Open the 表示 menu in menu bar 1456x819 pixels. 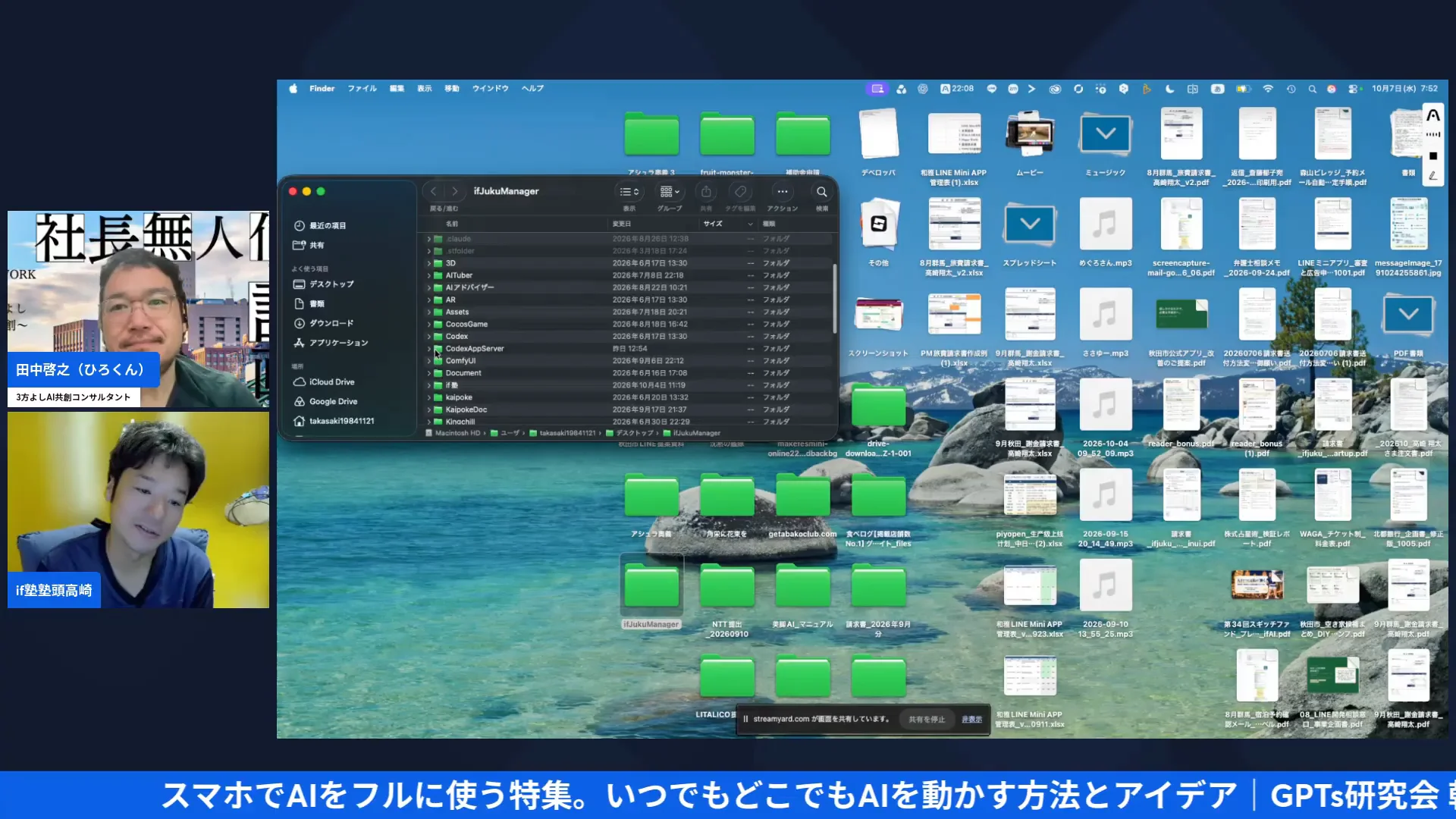pyautogui.click(x=424, y=89)
